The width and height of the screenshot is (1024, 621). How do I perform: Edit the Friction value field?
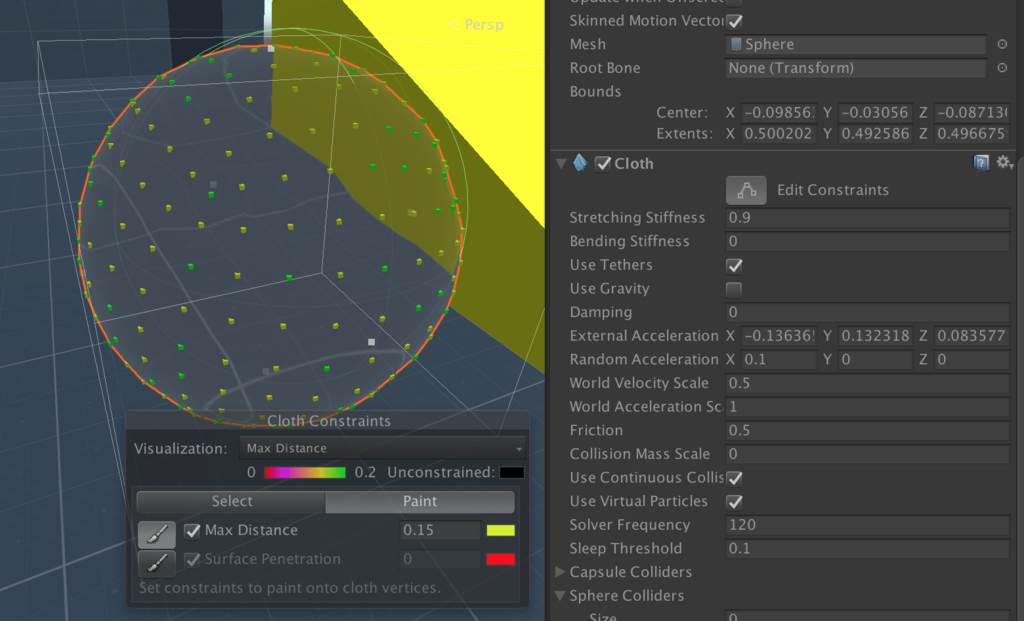[x=868, y=430]
